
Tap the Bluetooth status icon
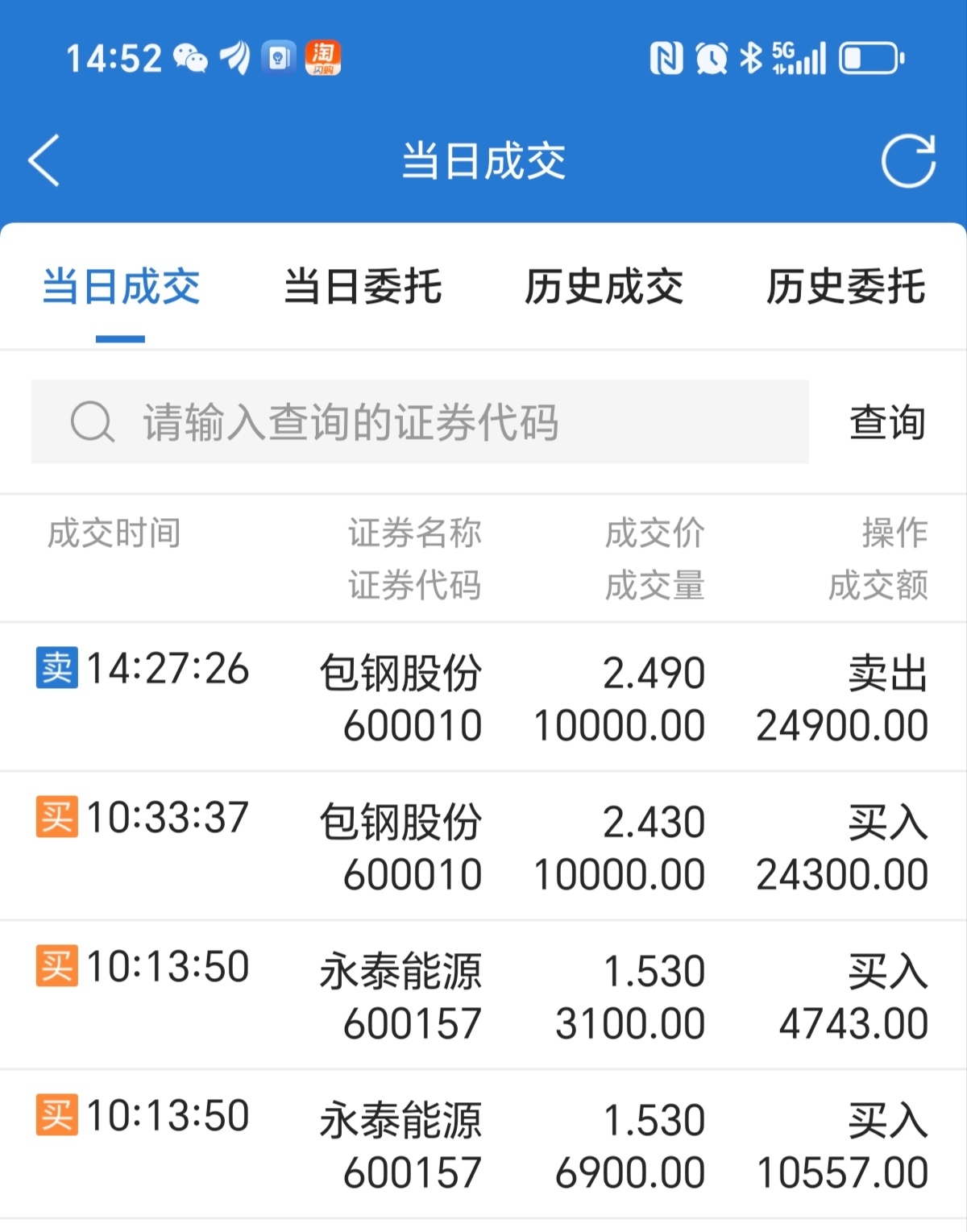coord(751,58)
